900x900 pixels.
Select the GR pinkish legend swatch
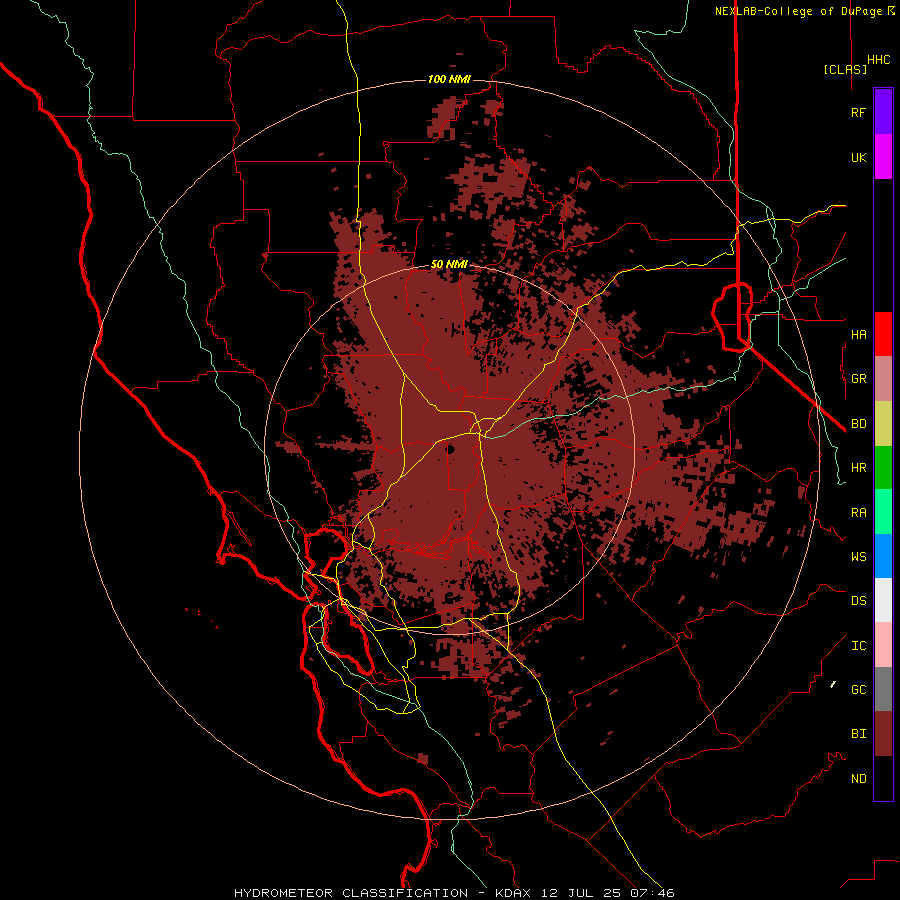(883, 379)
